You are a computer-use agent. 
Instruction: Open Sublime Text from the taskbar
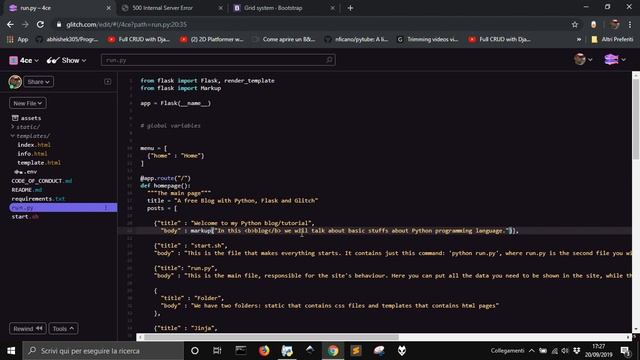coord(356,351)
